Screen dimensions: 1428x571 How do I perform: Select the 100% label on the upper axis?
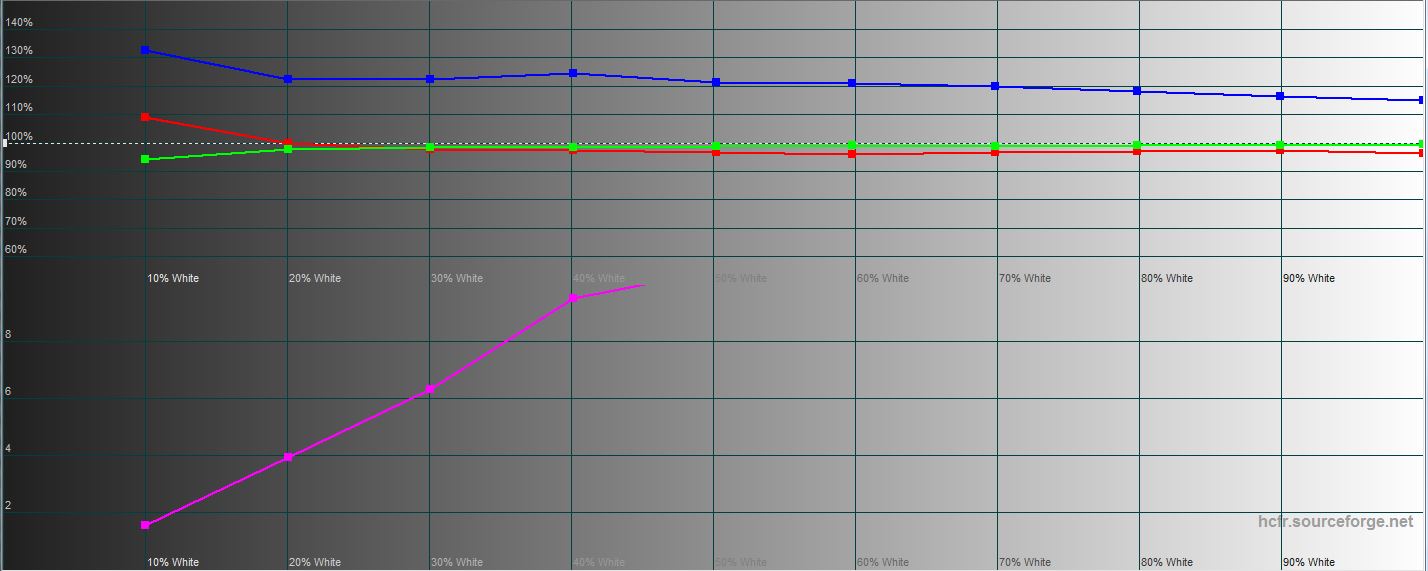19,136
